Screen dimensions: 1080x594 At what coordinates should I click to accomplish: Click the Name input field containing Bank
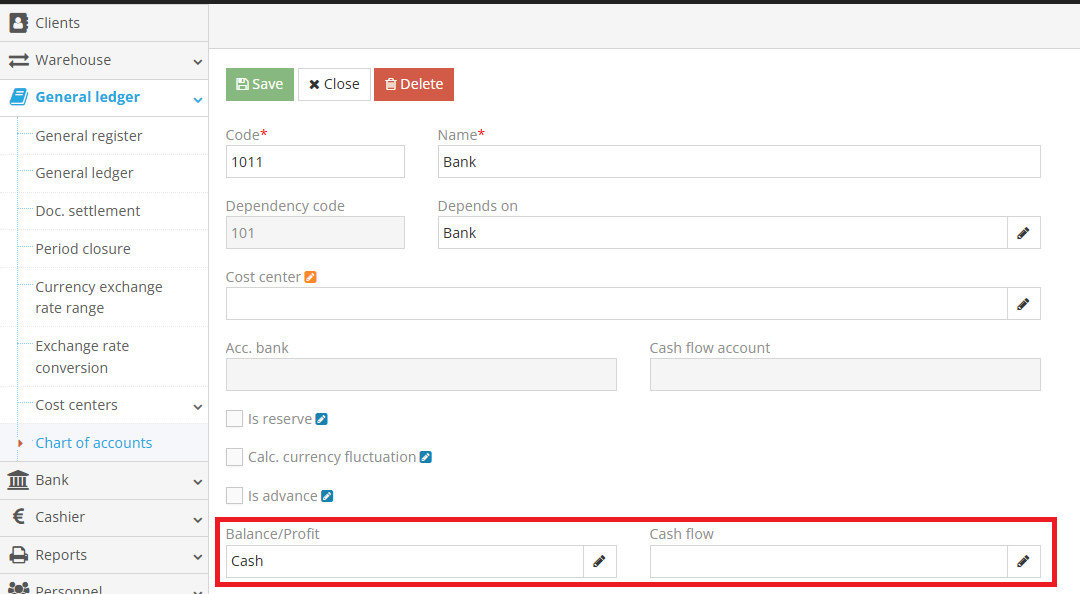pyautogui.click(x=738, y=162)
